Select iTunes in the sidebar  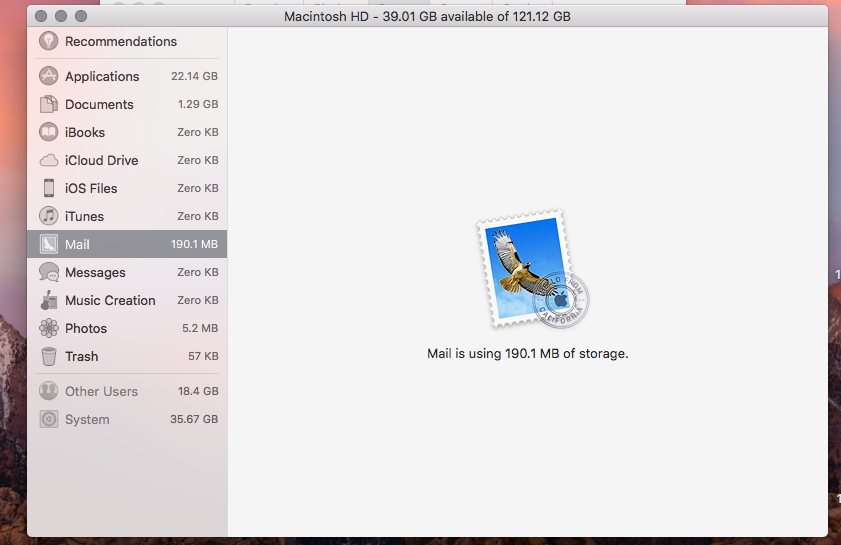tap(127, 216)
